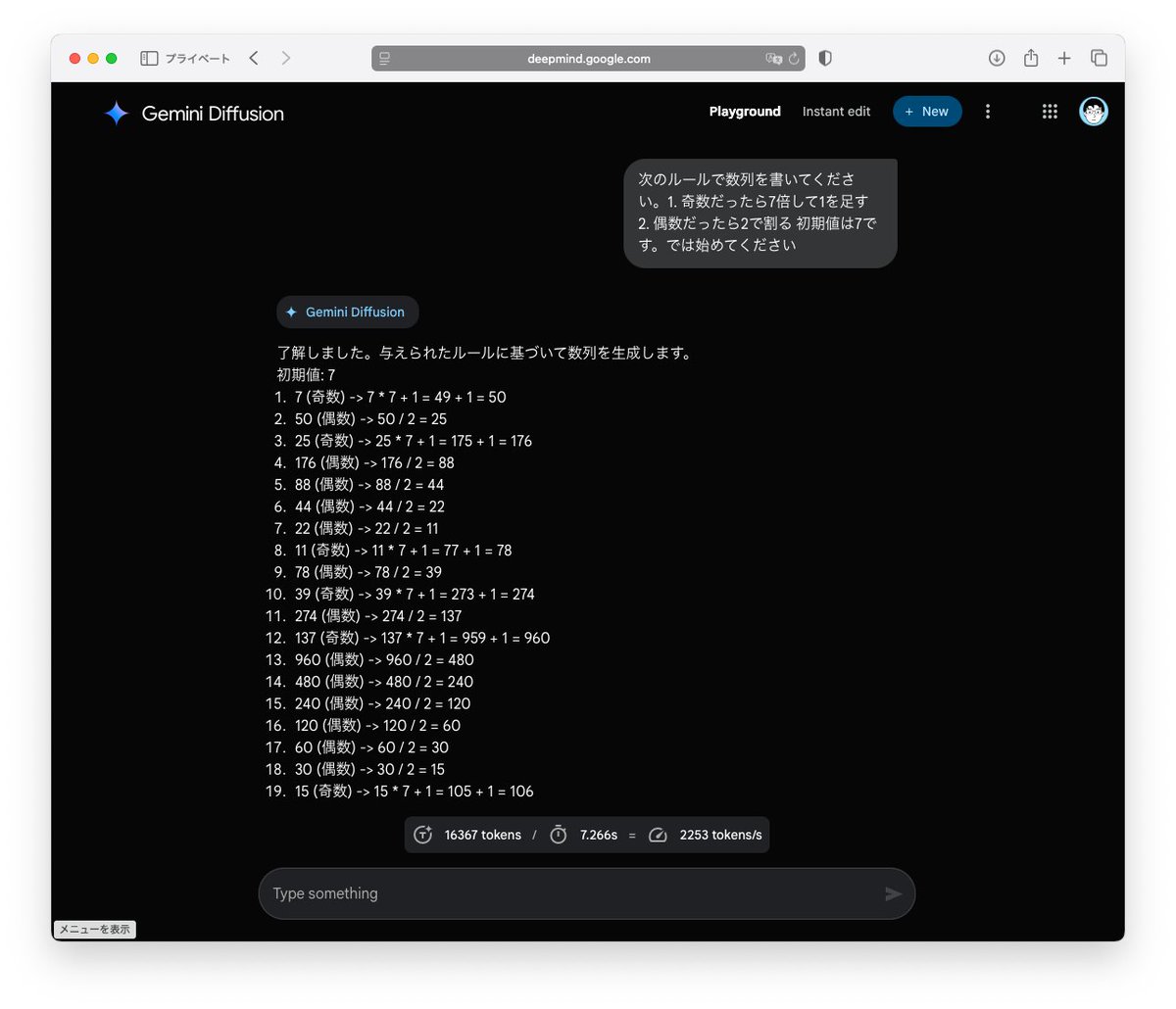Click the tokens-per-second speed gauge icon
Image resolution: width=1176 pixels, height=1009 pixels.
[658, 835]
